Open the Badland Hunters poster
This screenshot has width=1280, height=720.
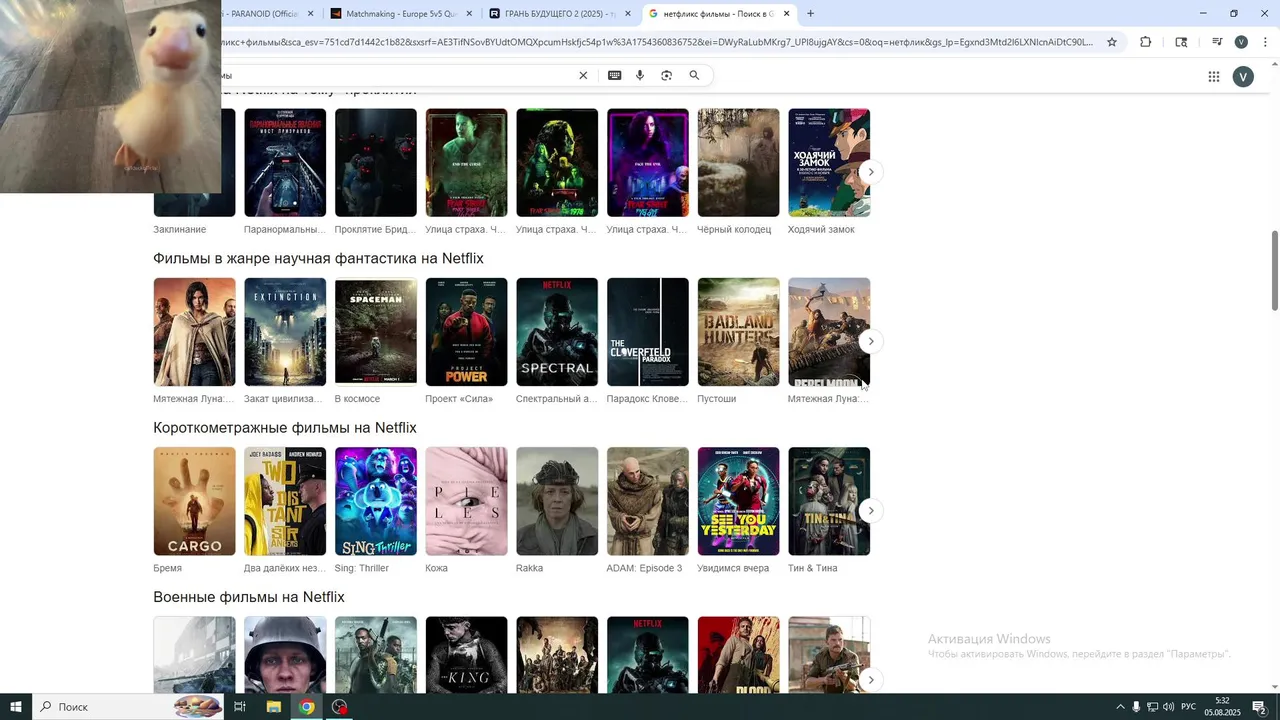738,332
